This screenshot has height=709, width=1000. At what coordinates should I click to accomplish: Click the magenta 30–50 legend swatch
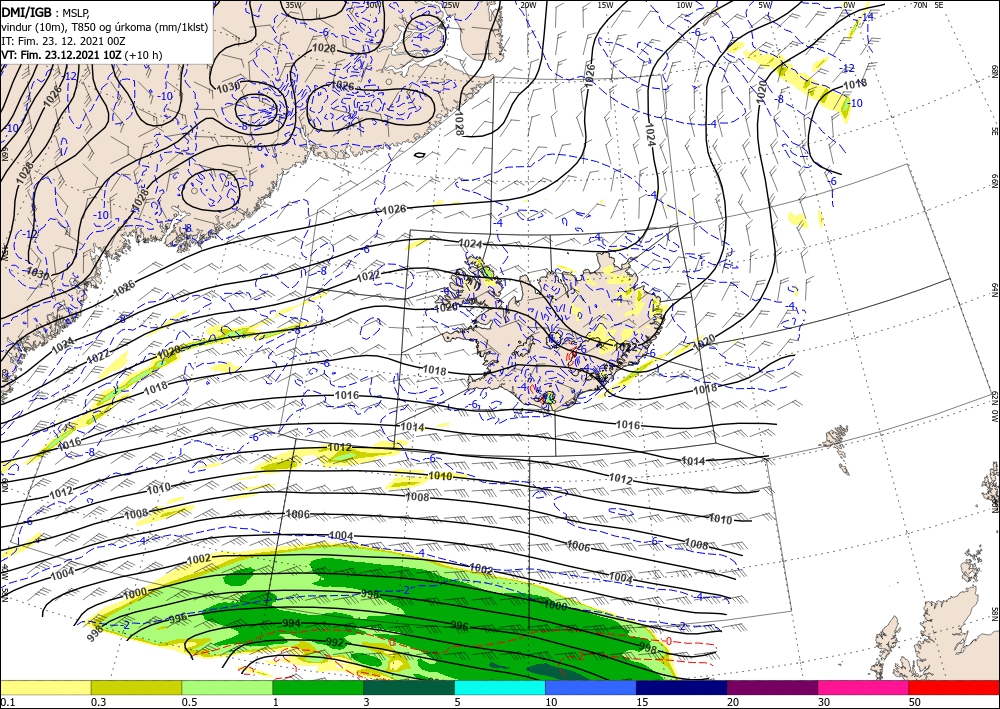864,688
